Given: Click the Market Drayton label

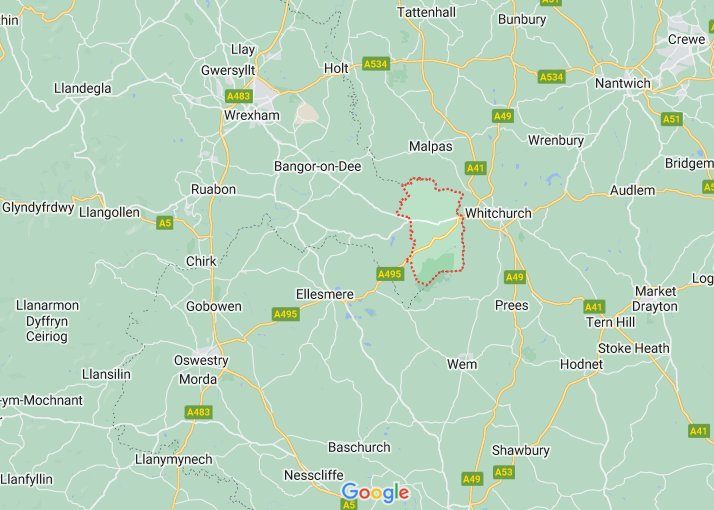Looking at the screenshot, I should [x=655, y=299].
